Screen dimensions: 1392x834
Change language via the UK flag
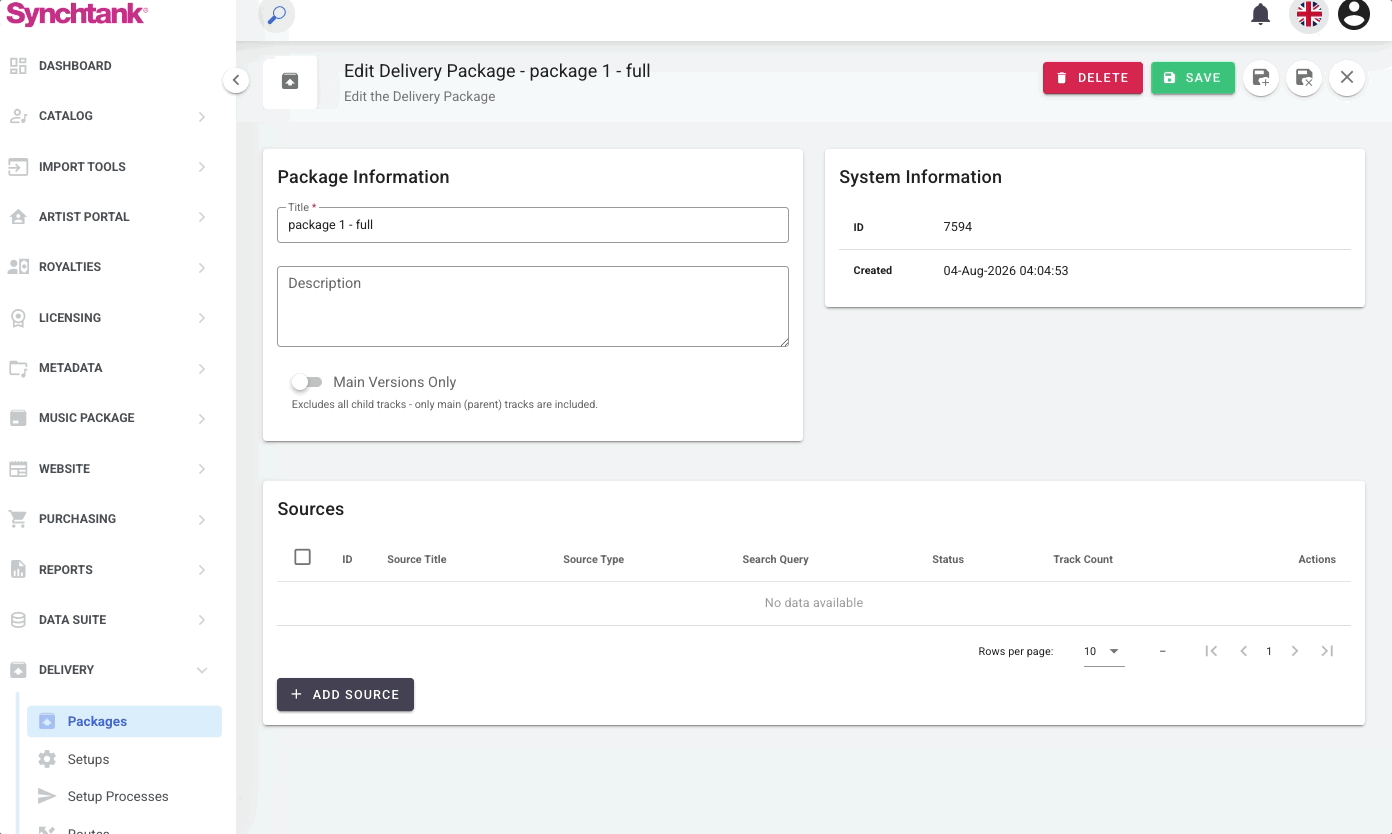[x=1309, y=15]
